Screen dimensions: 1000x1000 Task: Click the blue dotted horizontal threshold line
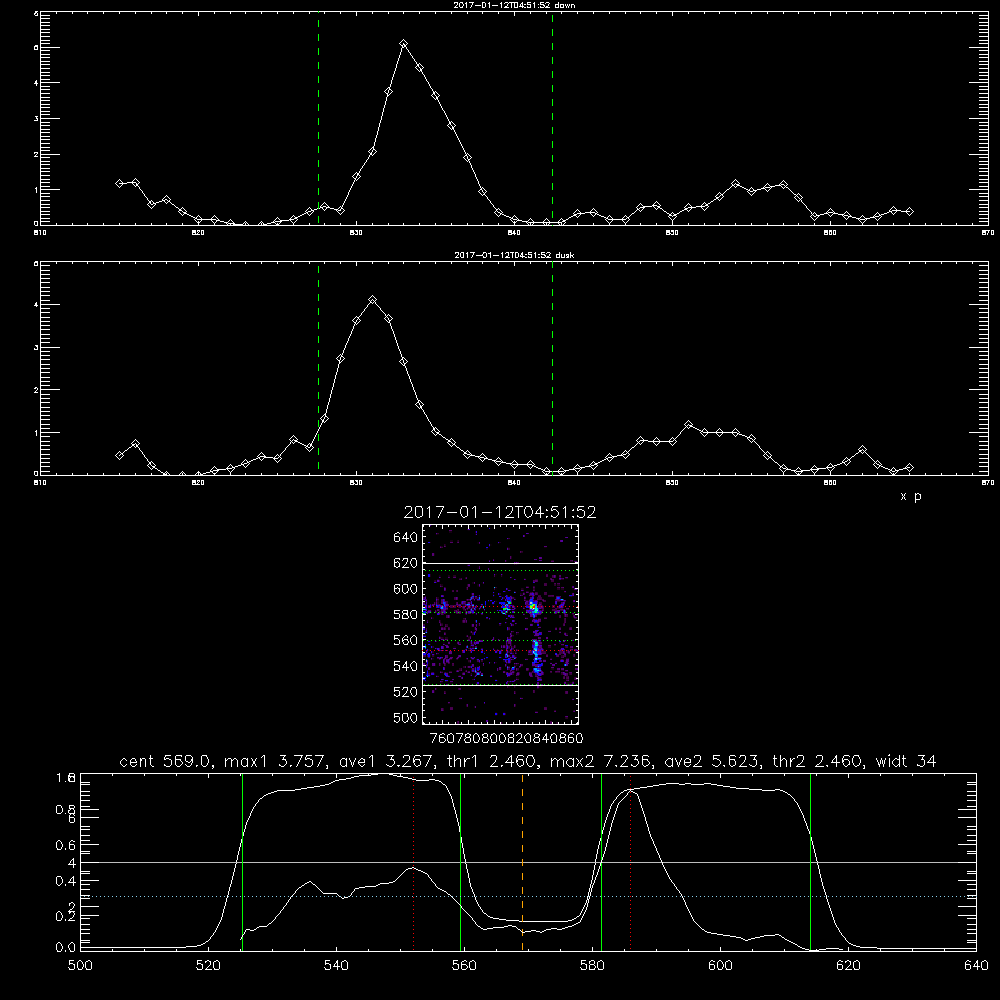pyautogui.click(x=528, y=897)
